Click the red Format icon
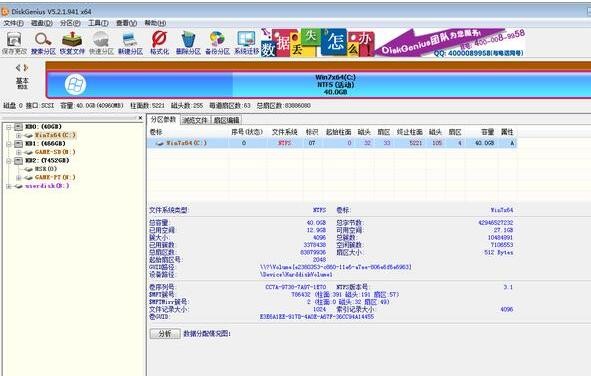Image resolution: width=591 pixels, height=376 pixels. point(159,43)
